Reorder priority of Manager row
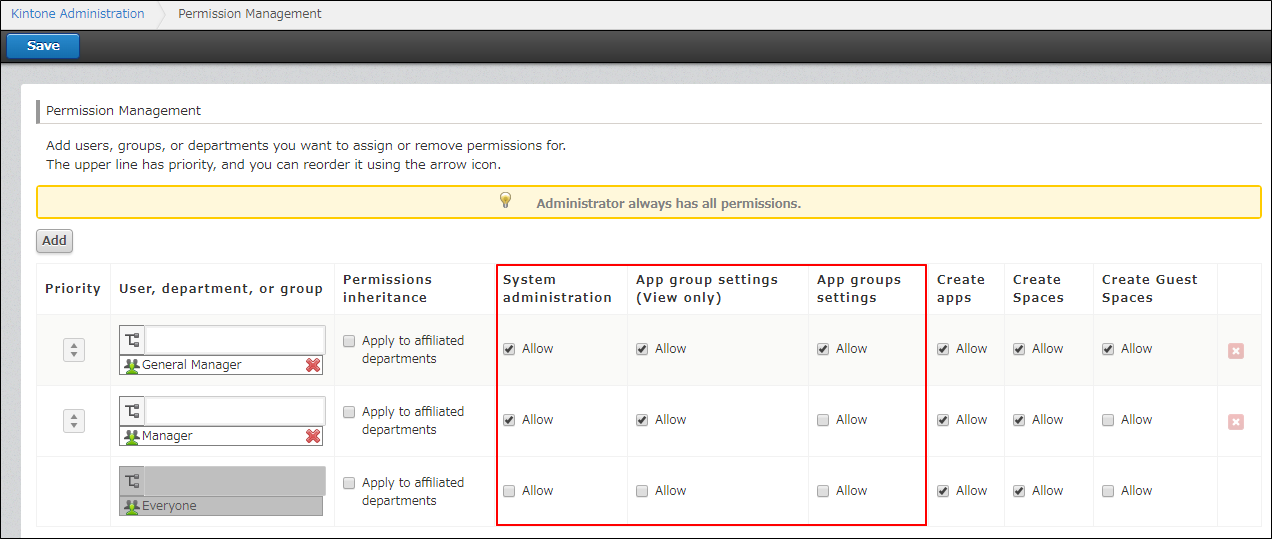Image resolution: width=1272 pixels, height=539 pixels. [74, 421]
